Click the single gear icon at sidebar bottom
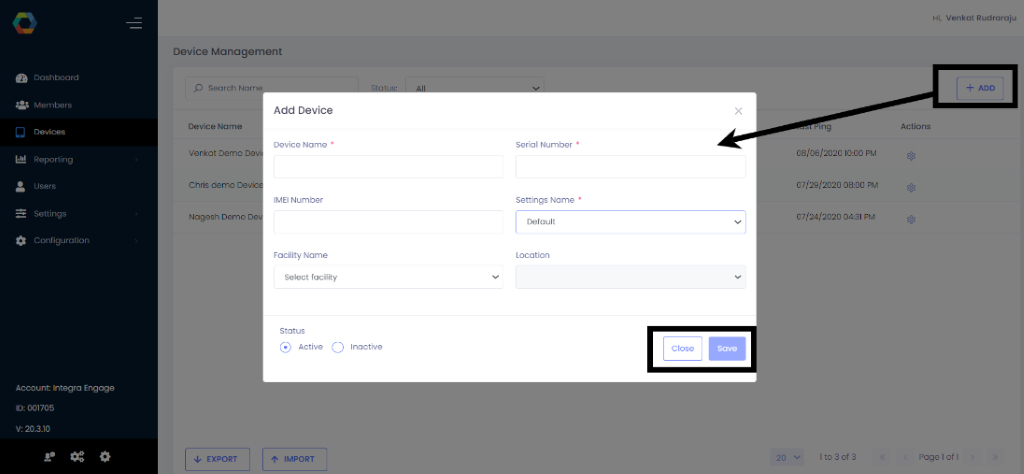This screenshot has width=1024, height=474. pyautogui.click(x=105, y=457)
